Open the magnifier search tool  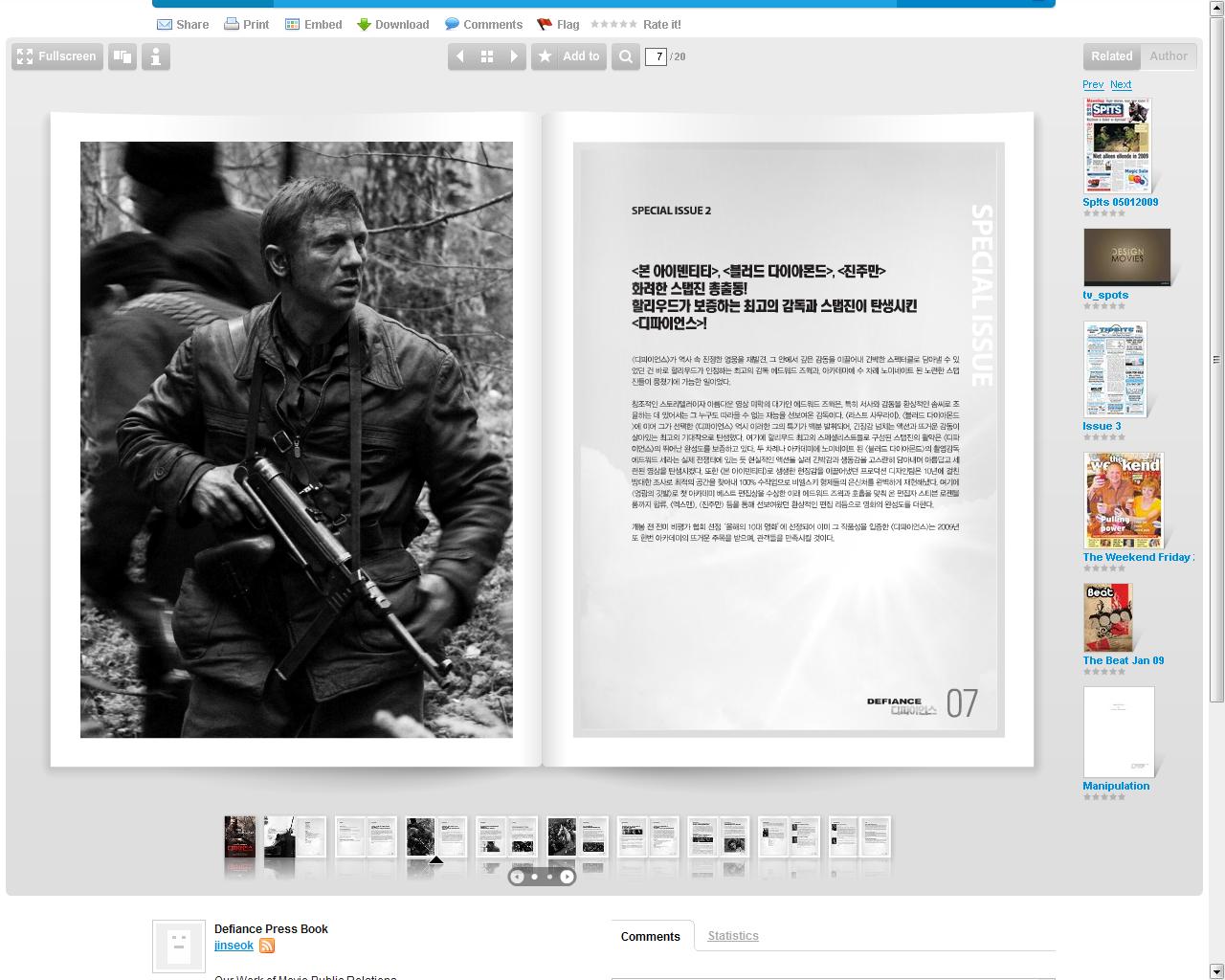[626, 56]
